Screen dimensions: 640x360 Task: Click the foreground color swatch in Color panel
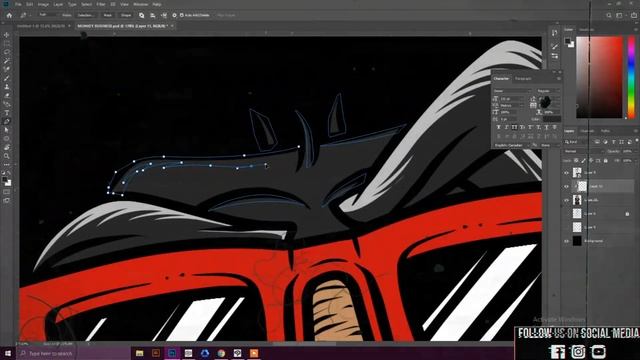568,41
